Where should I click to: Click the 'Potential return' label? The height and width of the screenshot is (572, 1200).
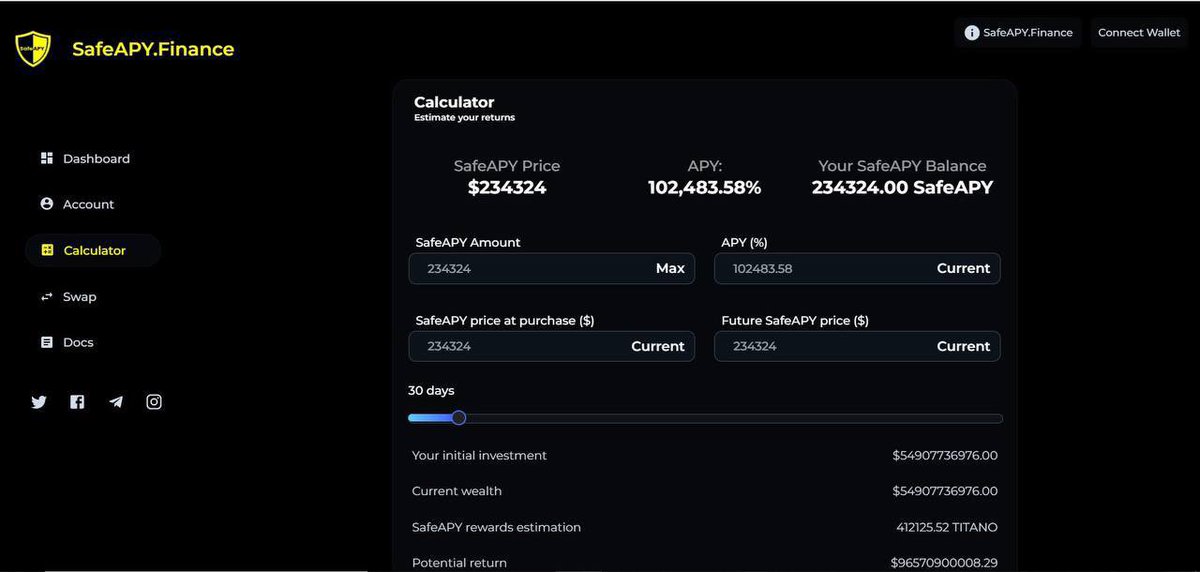point(459,563)
